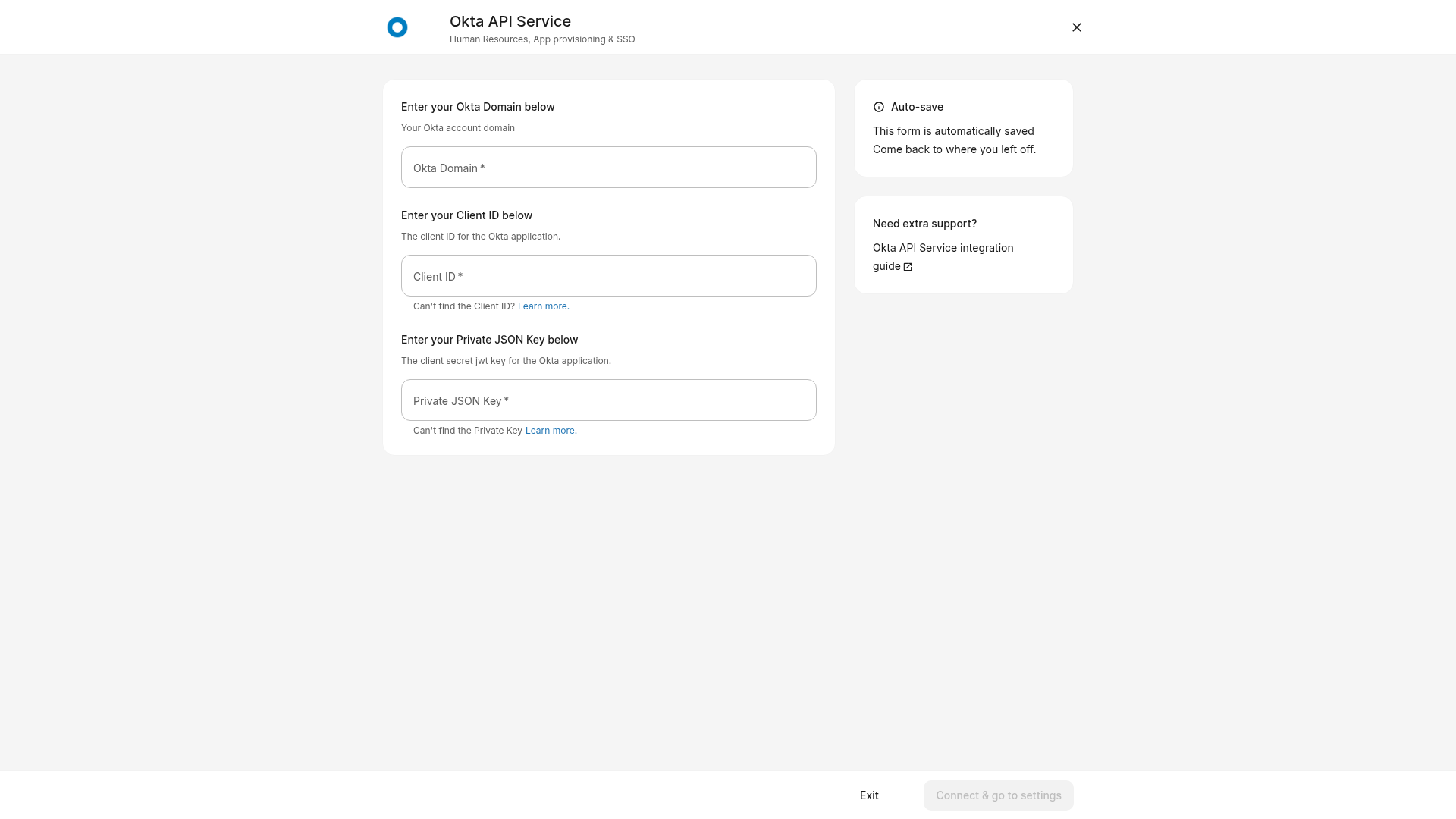Image resolution: width=1456 pixels, height=819 pixels.
Task: Focus the Okta Domain input field
Action: click(608, 168)
